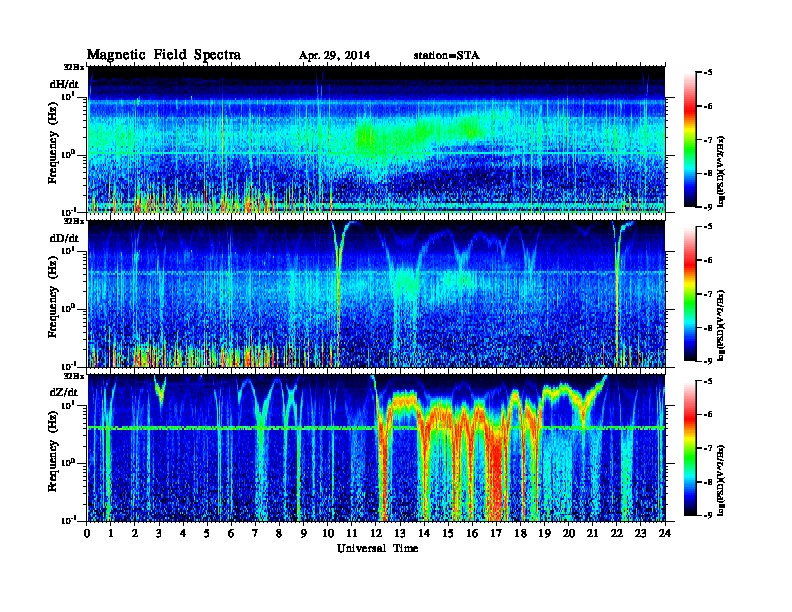Click hour 6 on the Universal Time axis
The width and height of the screenshot is (792, 612).
click(x=231, y=533)
